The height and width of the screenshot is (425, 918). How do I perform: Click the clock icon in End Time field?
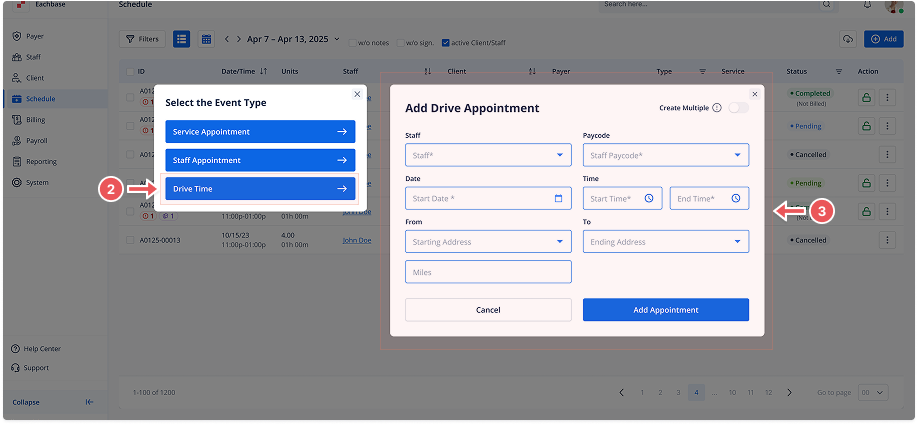click(x=735, y=198)
